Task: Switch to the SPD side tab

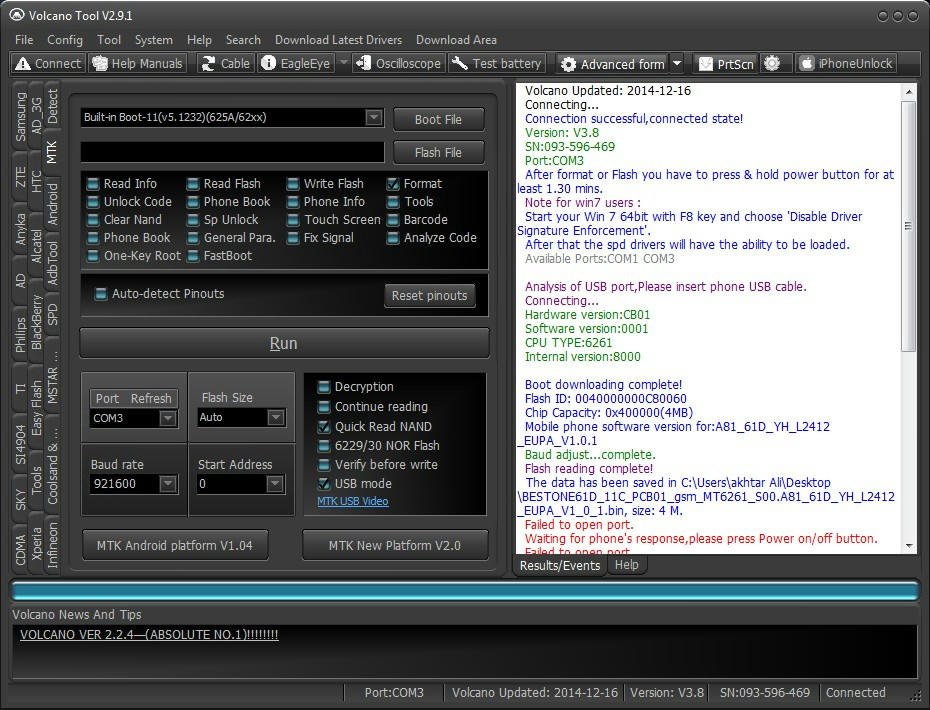Action: (x=52, y=314)
